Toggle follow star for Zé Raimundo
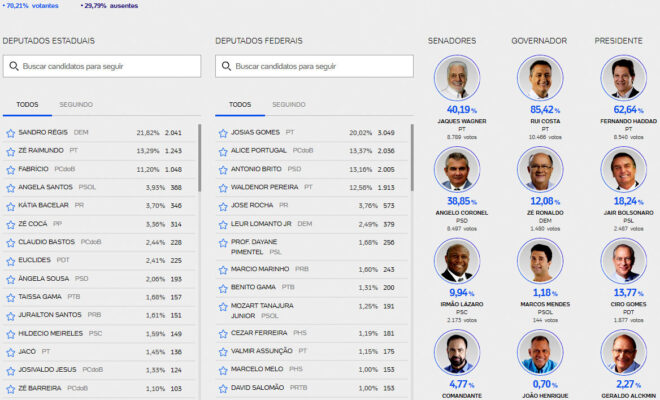Image resolution: width=660 pixels, height=400 pixels. (x=10, y=151)
